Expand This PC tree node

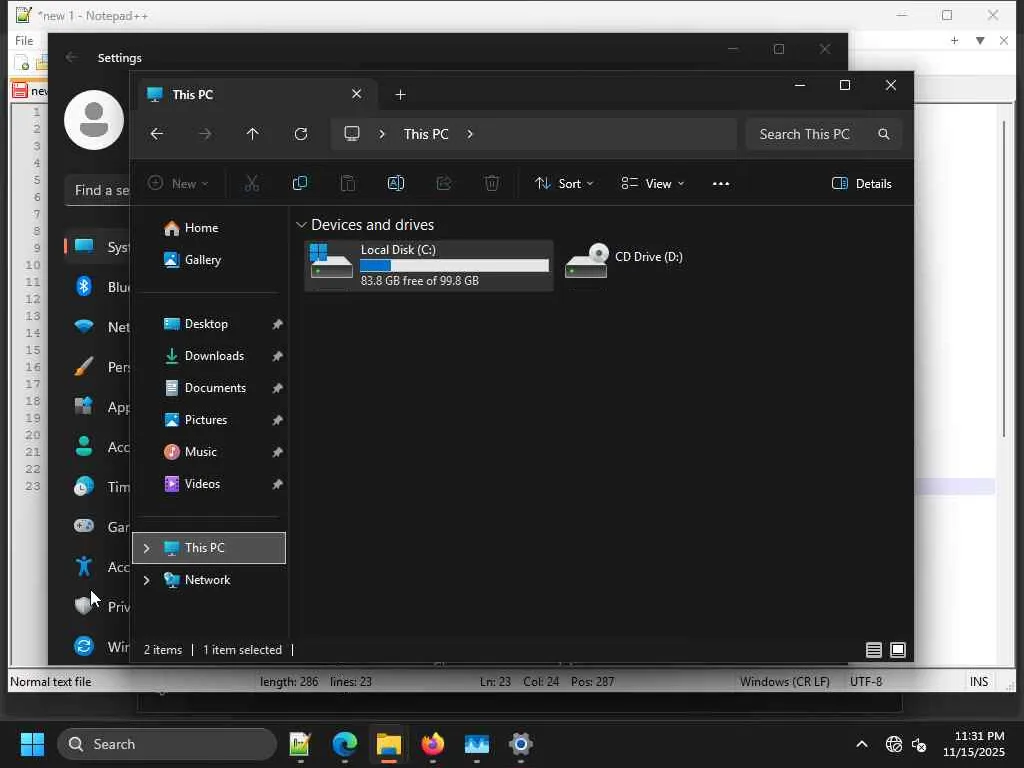146,548
